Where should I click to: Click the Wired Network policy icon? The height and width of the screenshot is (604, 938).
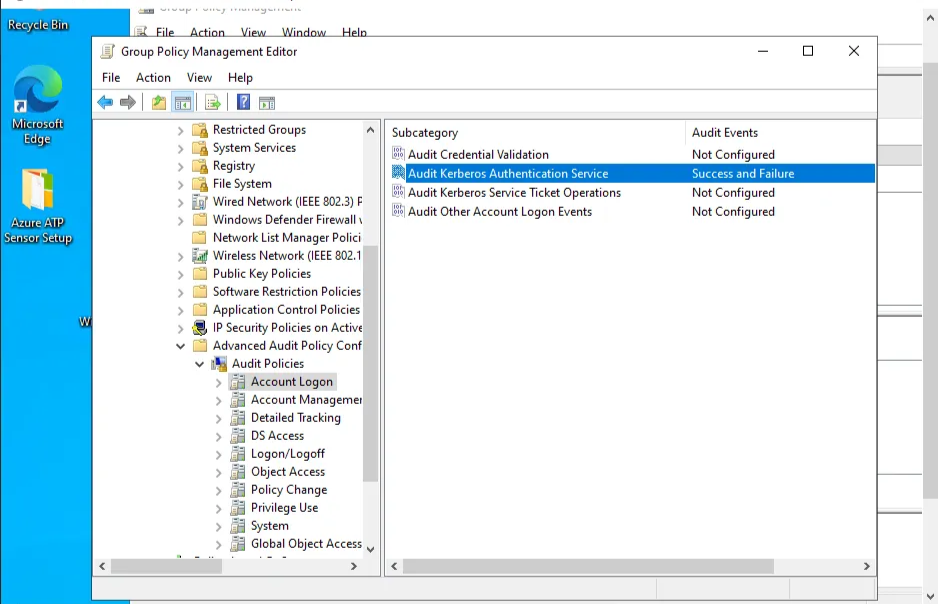coord(200,202)
